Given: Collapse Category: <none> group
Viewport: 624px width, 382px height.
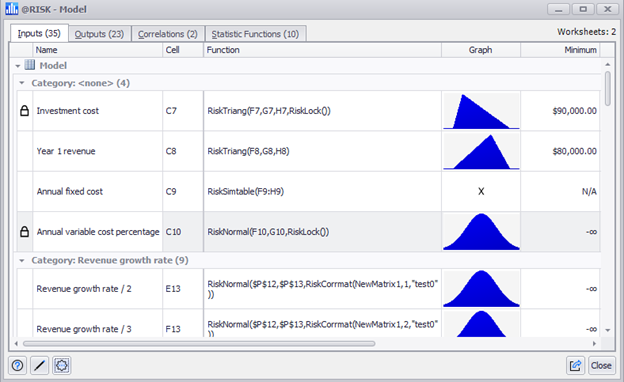Looking at the screenshot, I should pyautogui.click(x=22, y=83).
